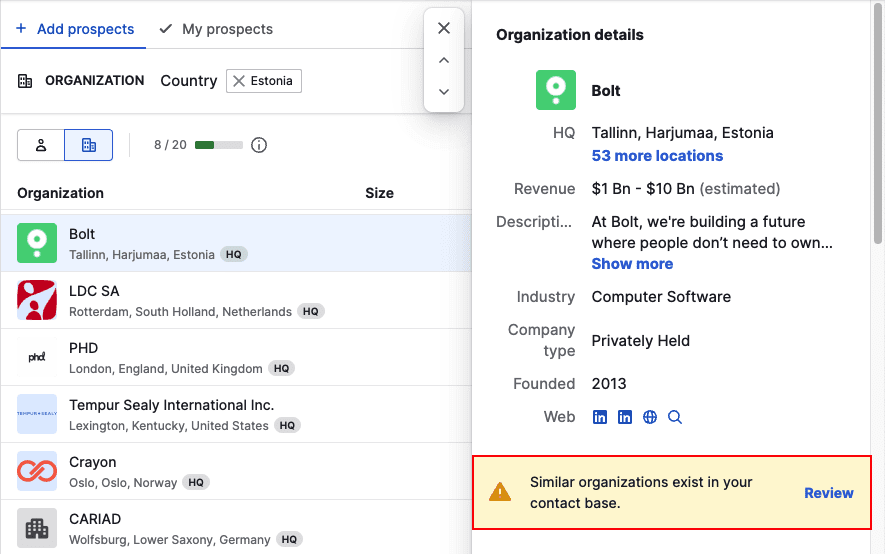
Task: Switch to the people view toggle
Action: tap(41, 145)
